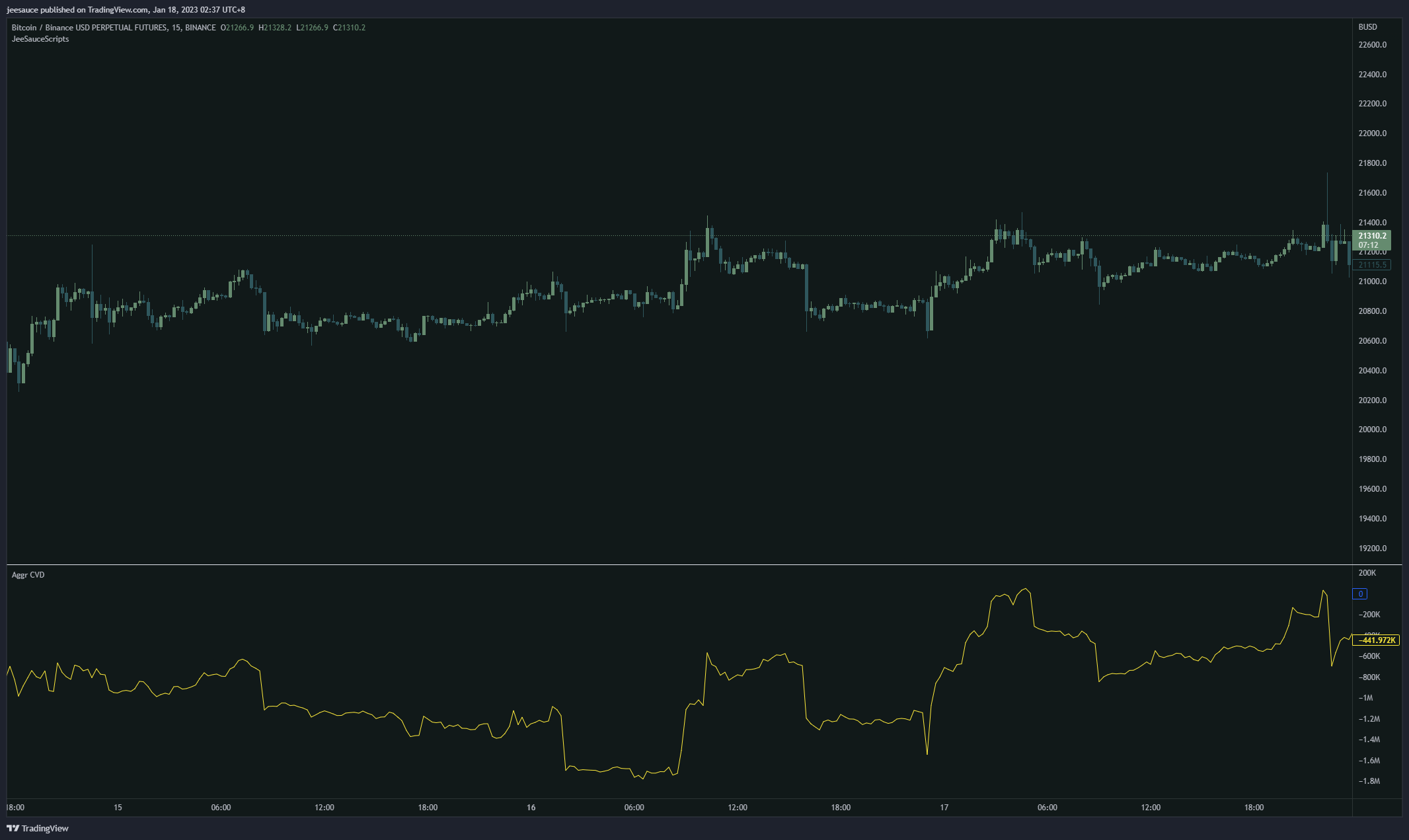Click the 20600.0 price scale label

pos(1372,341)
